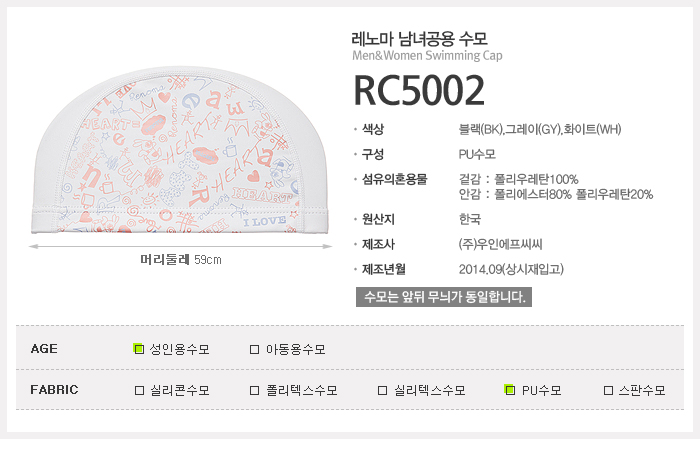Click the 머리둘레 59cm size label
Viewport: 700px width, 449px height.
point(181,260)
